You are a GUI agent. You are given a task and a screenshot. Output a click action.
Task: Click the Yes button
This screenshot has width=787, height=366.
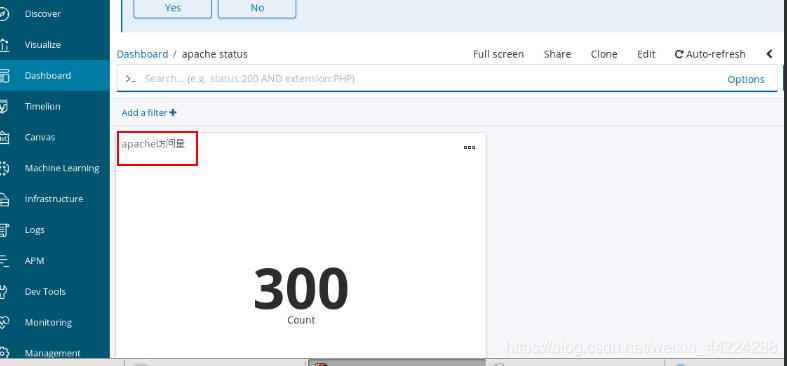173,8
